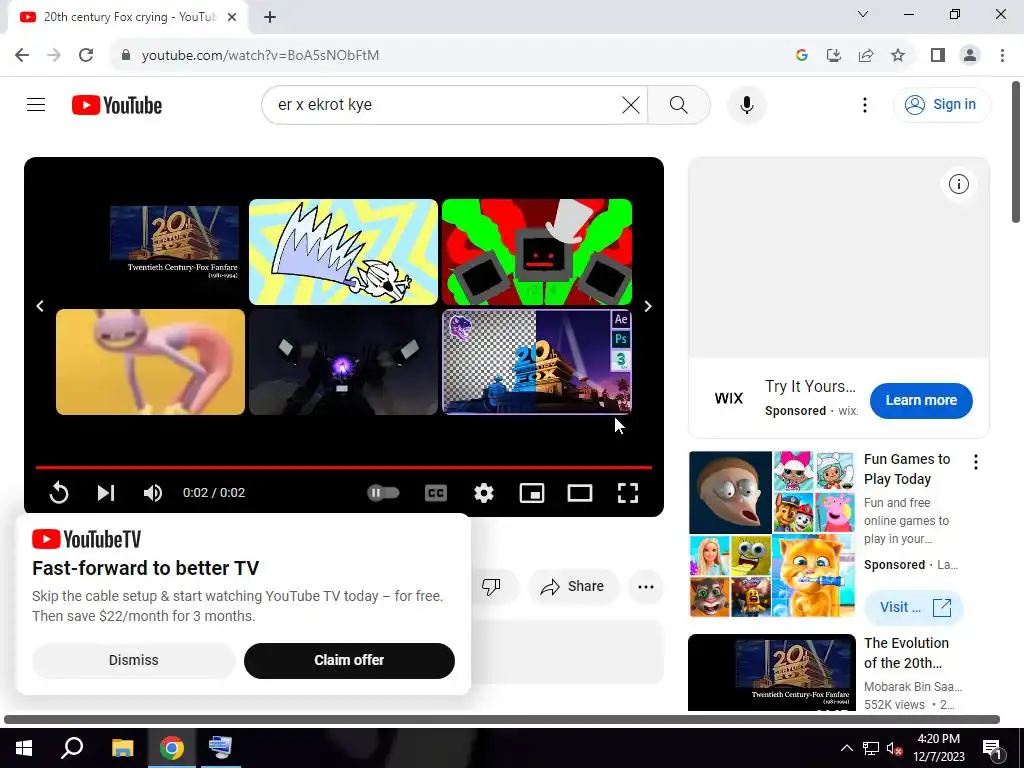Click the horizontal page scrollbar
The image size is (1024, 768).
[502, 719]
